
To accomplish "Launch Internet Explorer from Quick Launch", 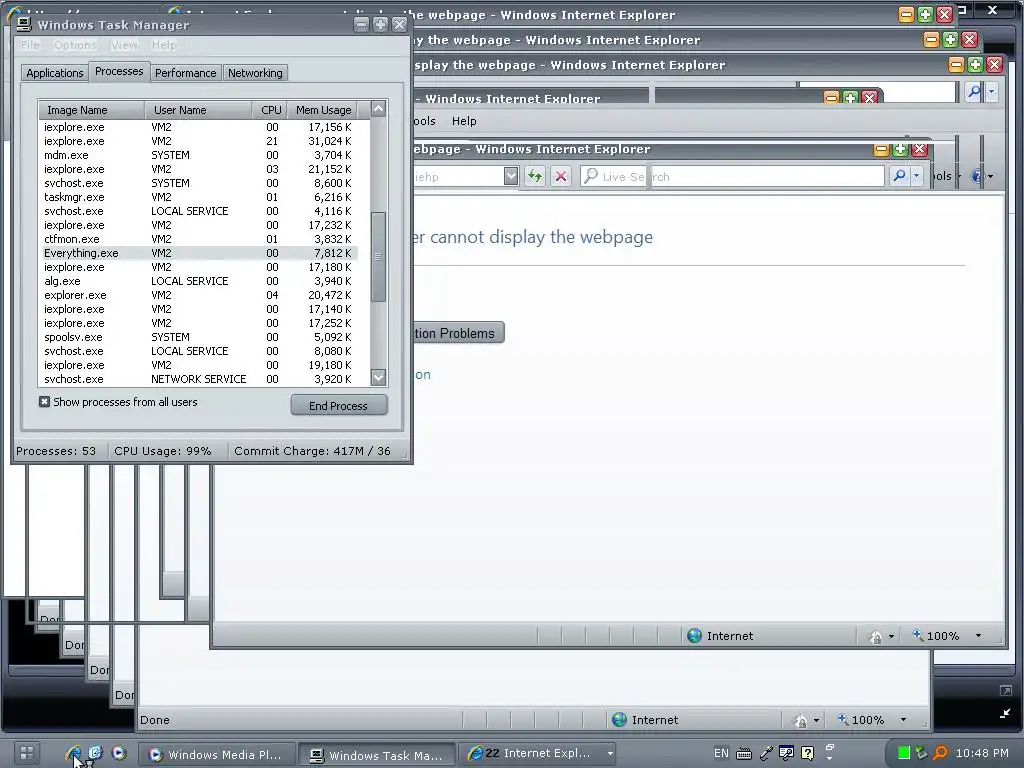I will tap(73, 753).
